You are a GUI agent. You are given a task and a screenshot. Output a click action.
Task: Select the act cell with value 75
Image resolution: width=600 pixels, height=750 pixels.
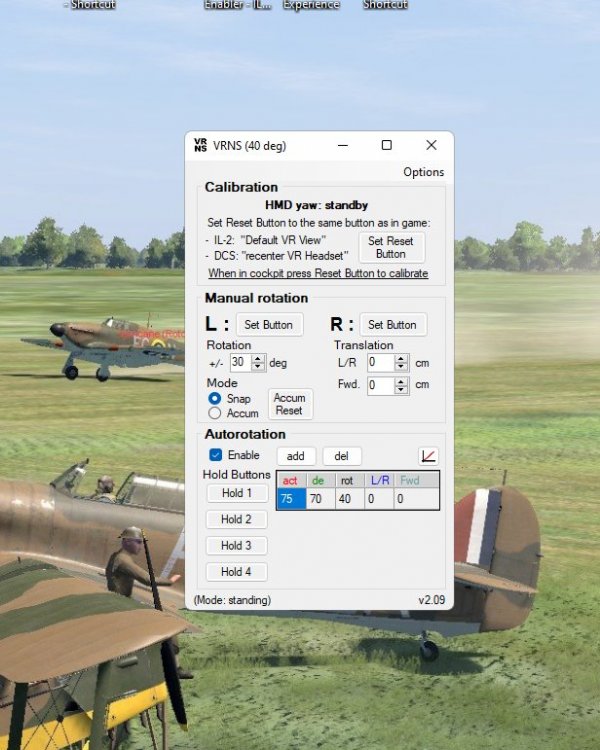pos(291,499)
